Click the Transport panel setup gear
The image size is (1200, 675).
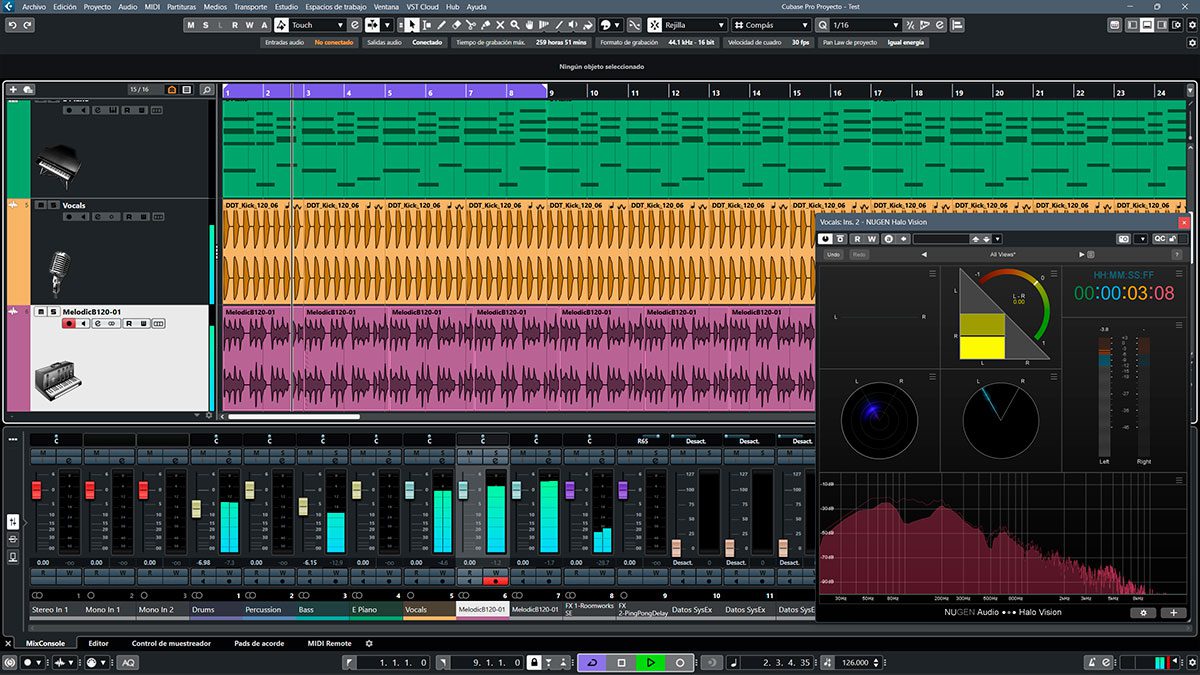(x=1190, y=662)
